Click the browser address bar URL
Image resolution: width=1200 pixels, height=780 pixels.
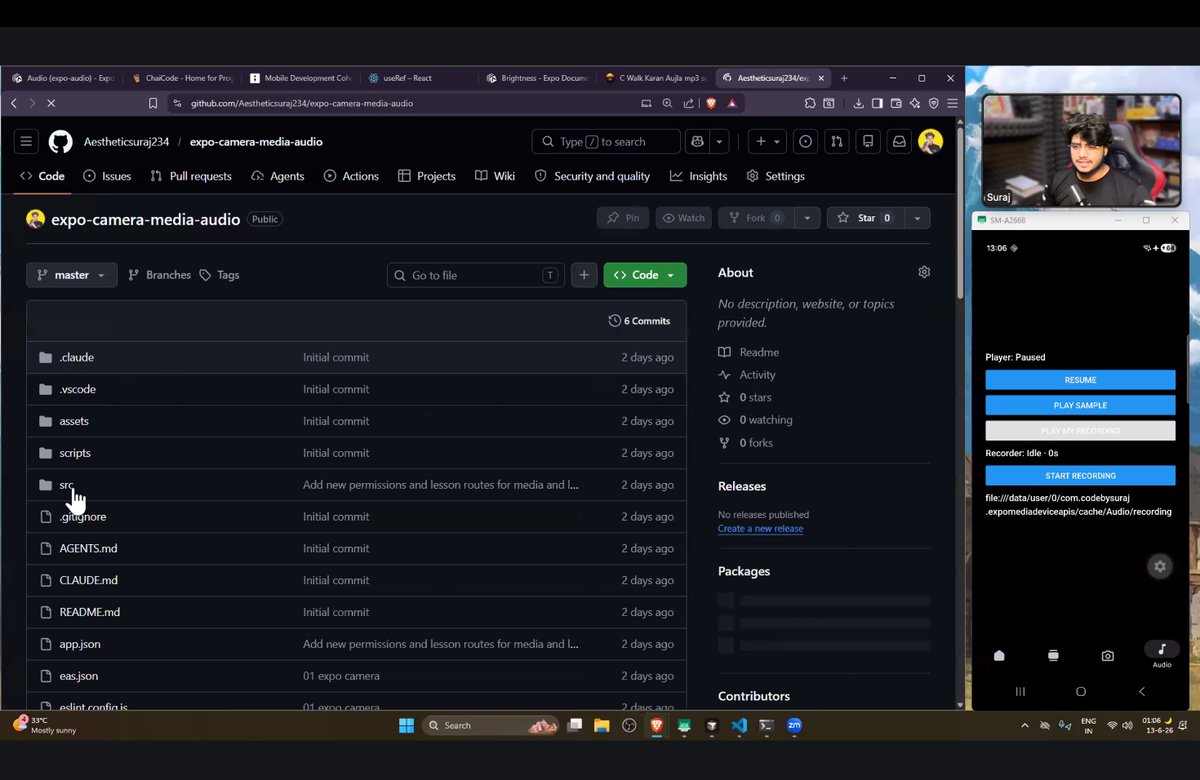302,103
